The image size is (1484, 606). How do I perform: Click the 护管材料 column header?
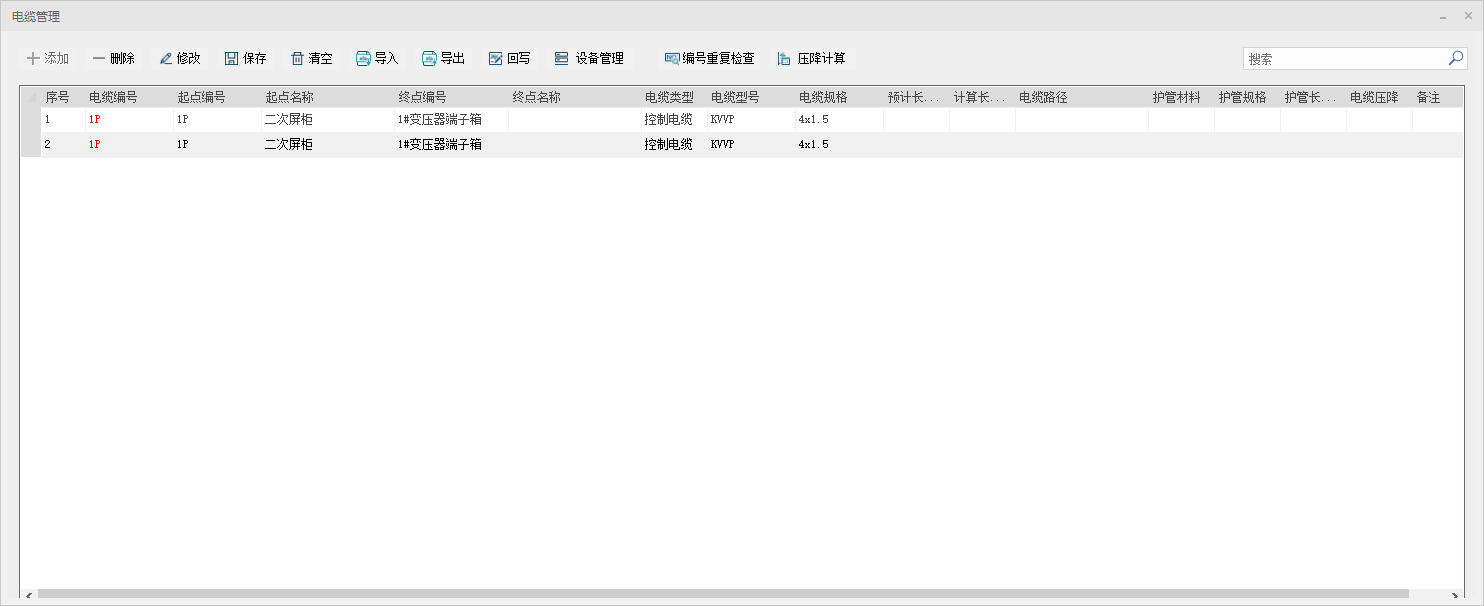tap(1176, 97)
